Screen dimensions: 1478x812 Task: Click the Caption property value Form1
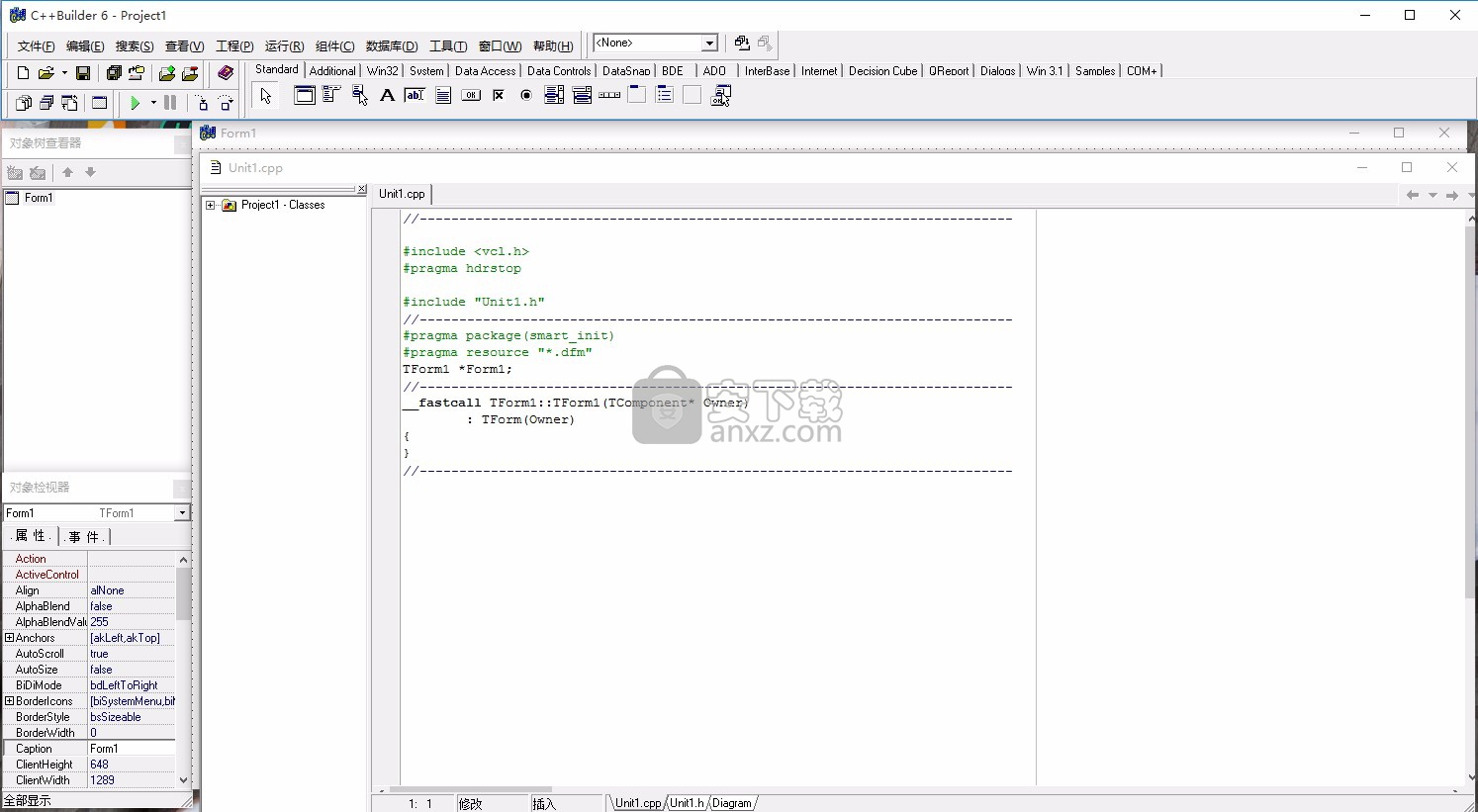[132, 749]
